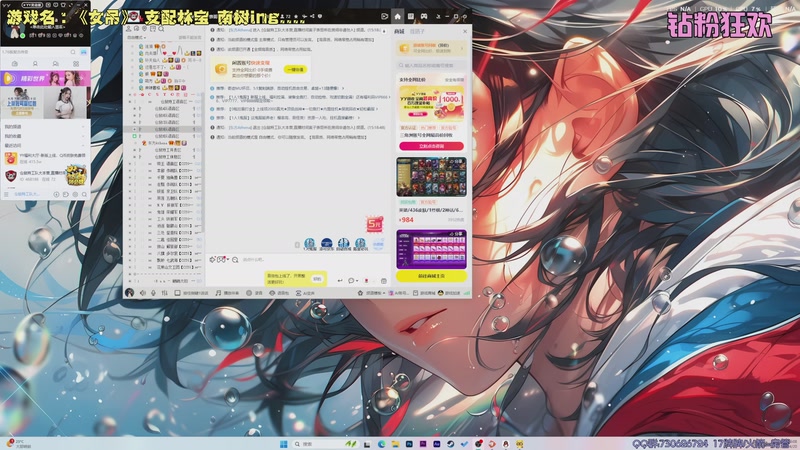Screen dimensions: 800x450
Task: Click the 东方Athena link in the first chat notice
Action: pyautogui.click(x=240, y=30)
